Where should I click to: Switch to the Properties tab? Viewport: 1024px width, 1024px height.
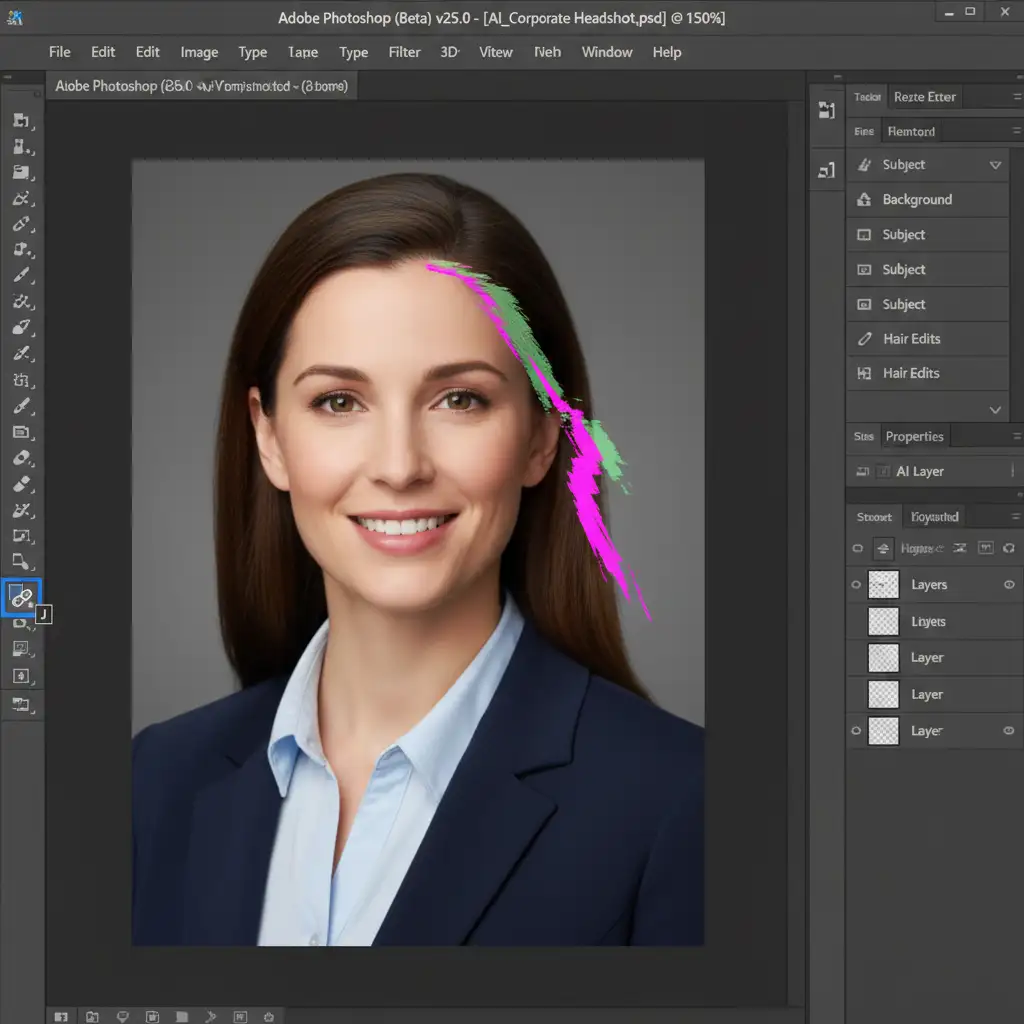(x=914, y=436)
